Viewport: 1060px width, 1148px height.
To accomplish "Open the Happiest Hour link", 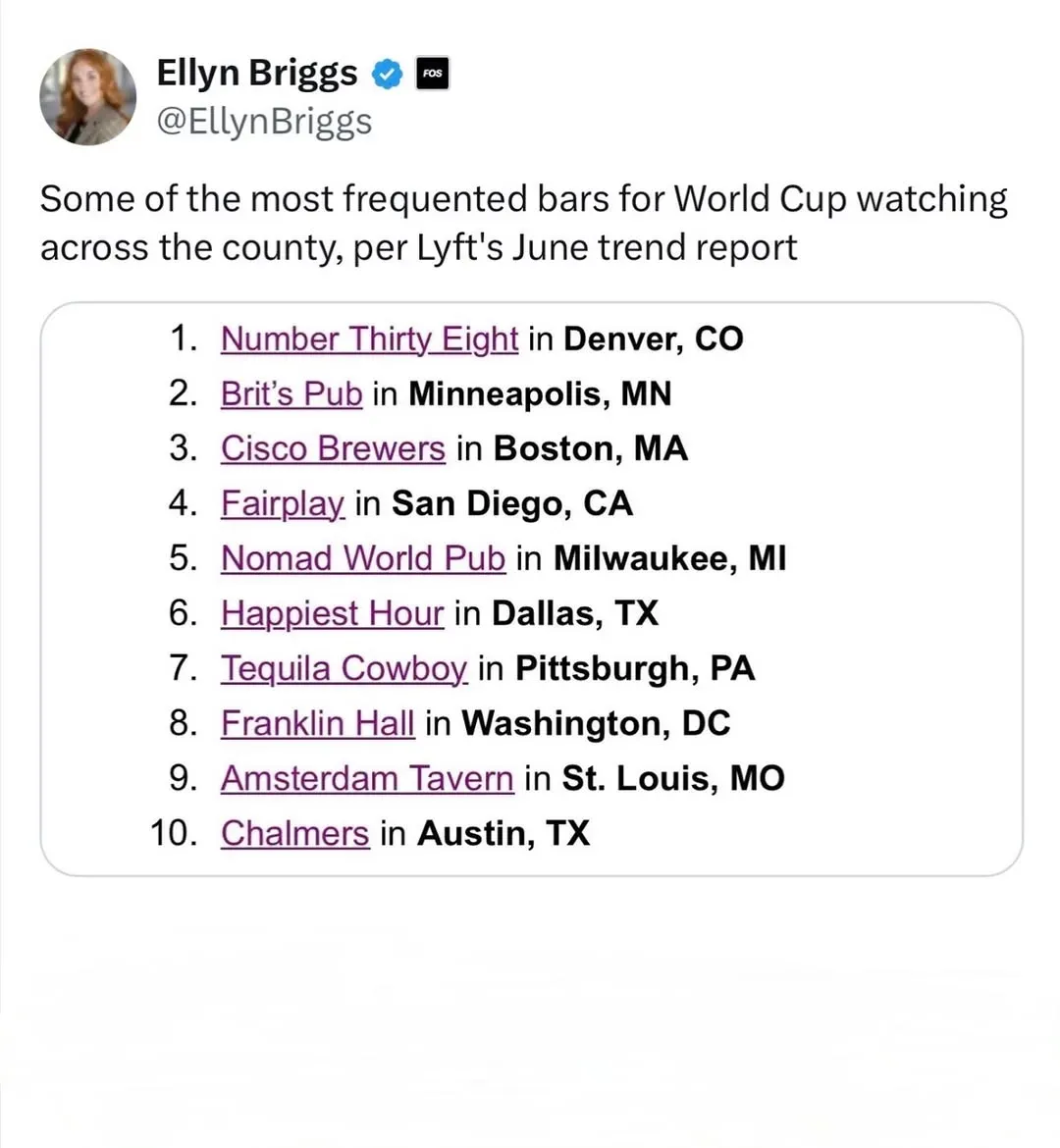I will pos(332,613).
